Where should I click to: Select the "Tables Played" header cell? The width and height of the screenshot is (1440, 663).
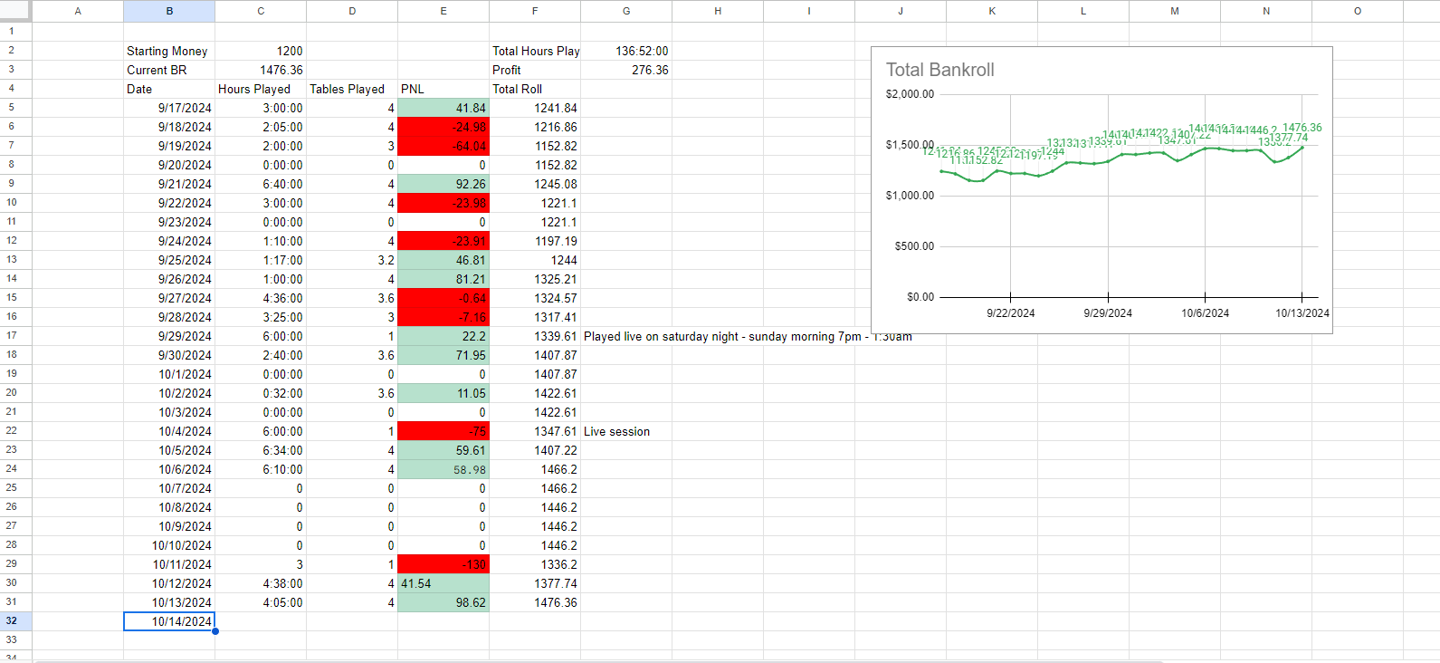pos(351,89)
